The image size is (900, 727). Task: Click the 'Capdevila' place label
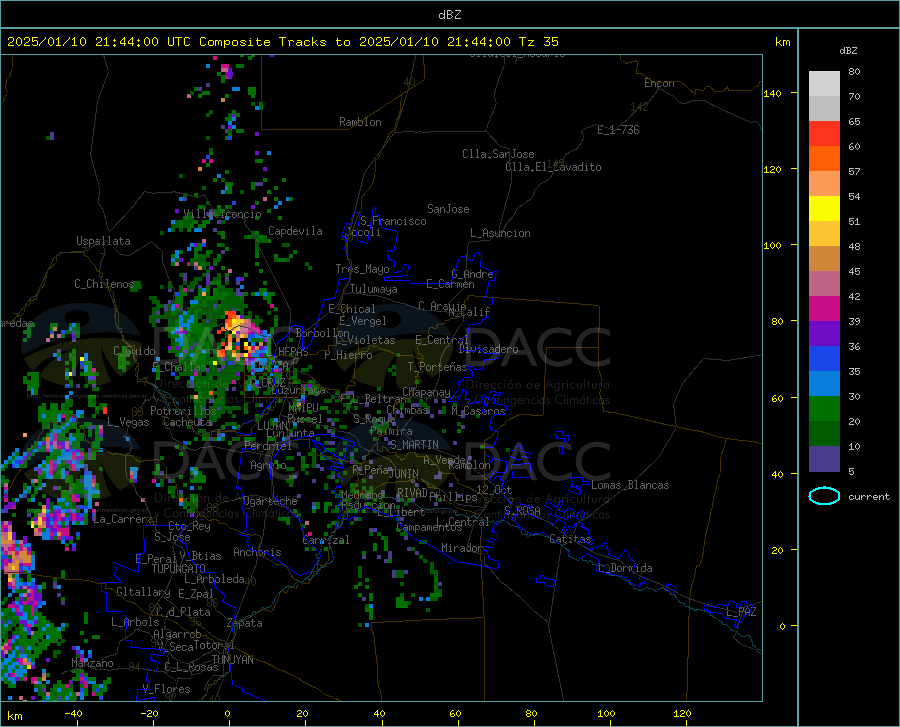point(295,231)
